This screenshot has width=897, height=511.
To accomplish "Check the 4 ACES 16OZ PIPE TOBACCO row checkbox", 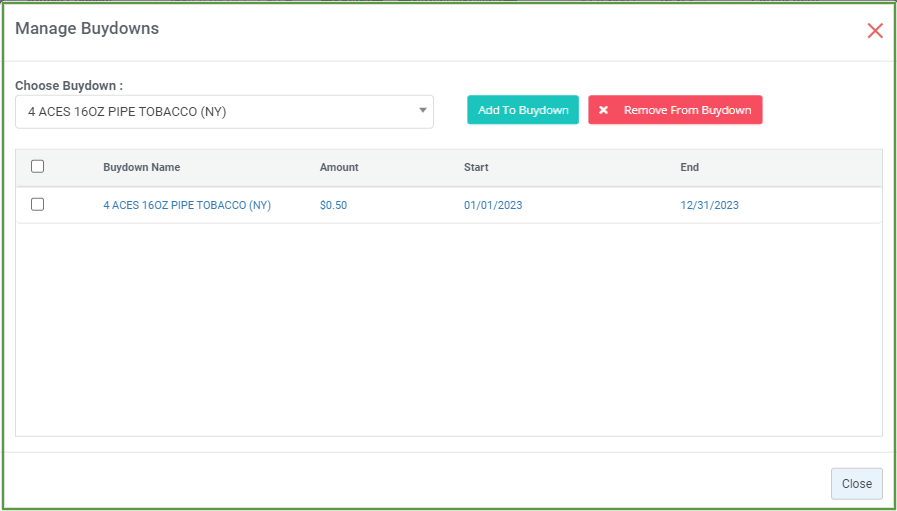I will pos(37,204).
